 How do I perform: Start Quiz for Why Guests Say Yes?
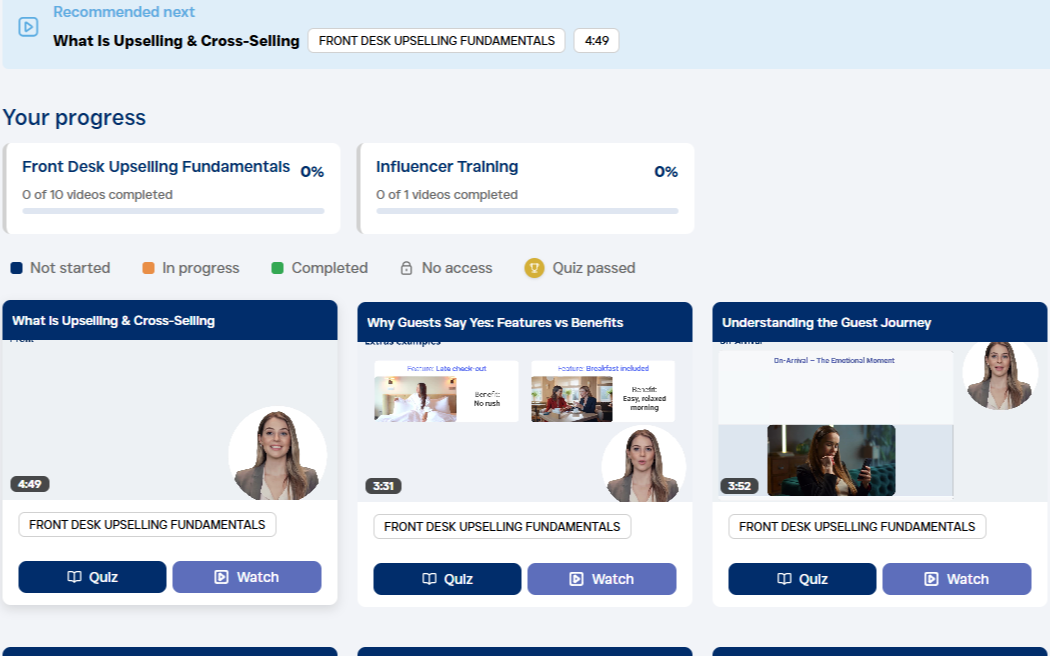click(447, 579)
